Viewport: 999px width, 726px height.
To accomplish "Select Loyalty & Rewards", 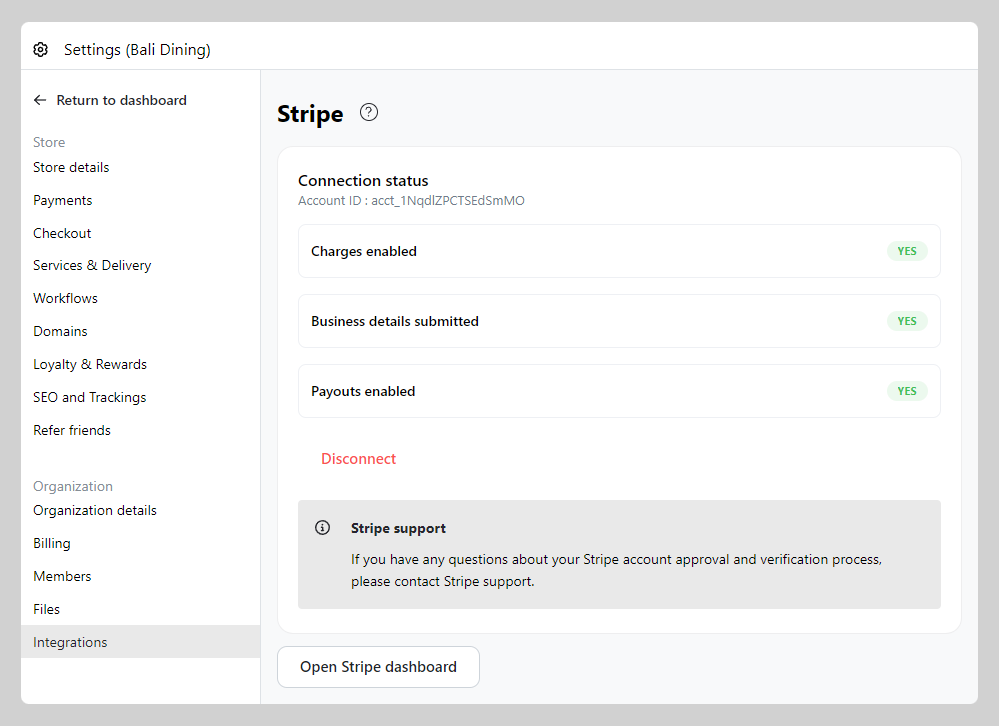I will (x=90, y=365).
